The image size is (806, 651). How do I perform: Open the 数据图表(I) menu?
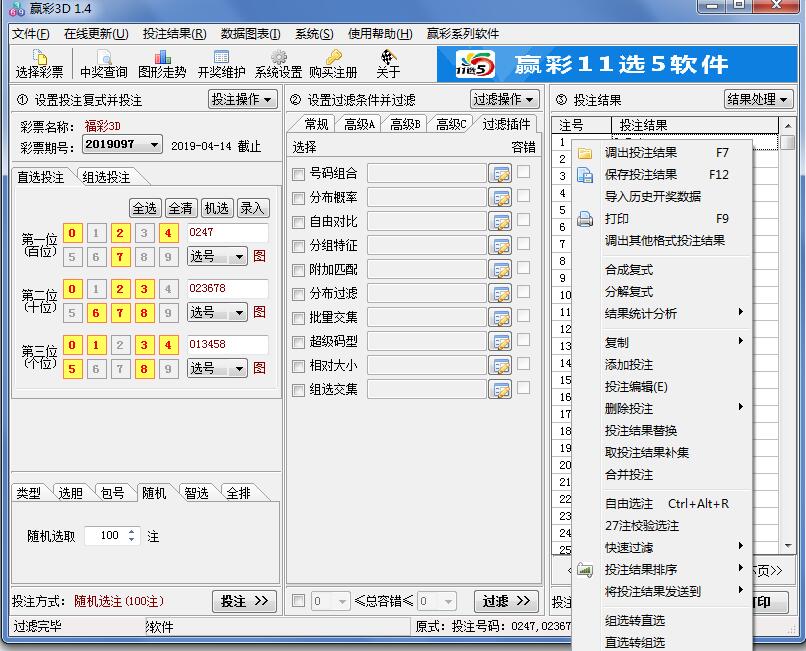coord(249,33)
